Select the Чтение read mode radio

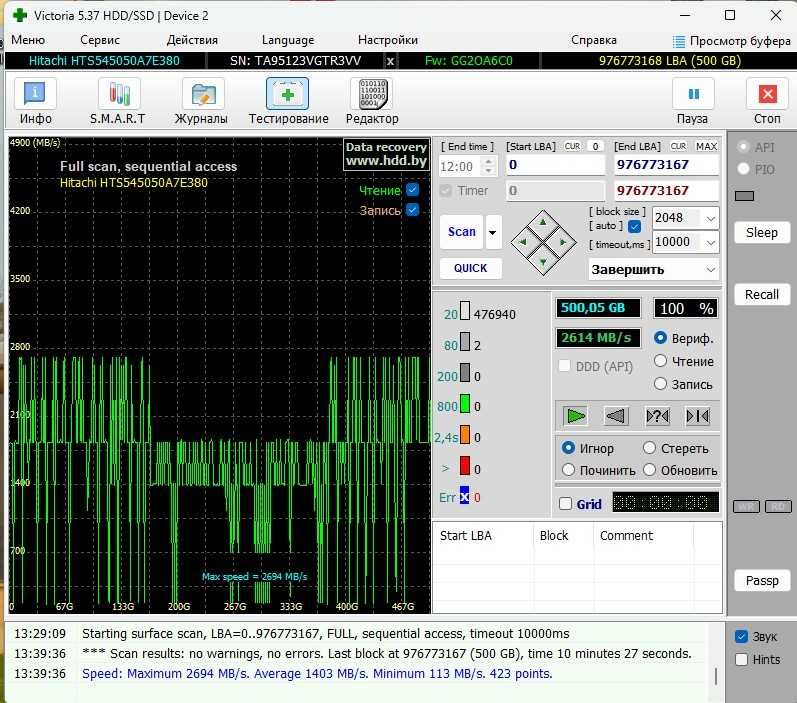pos(660,361)
